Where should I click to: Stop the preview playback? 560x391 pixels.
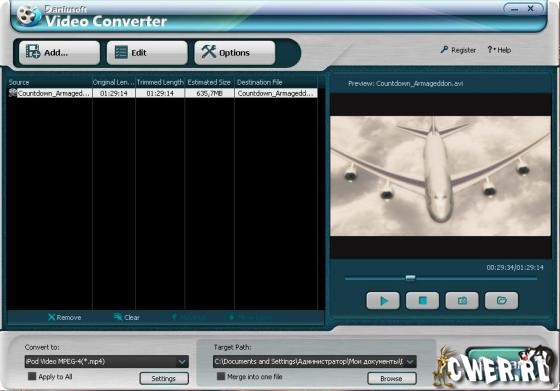[x=422, y=301]
